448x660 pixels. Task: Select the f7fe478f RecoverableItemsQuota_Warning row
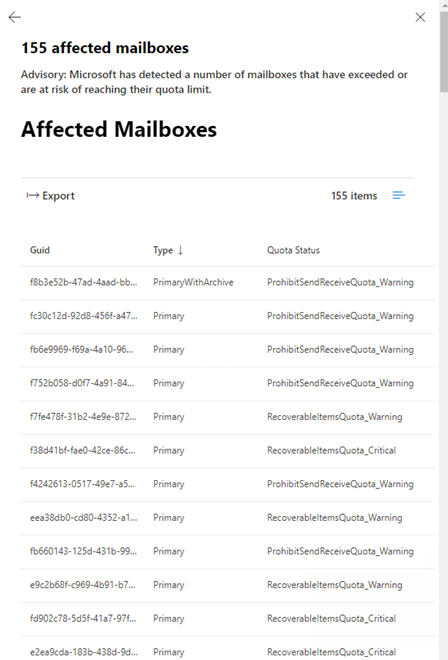coord(227,417)
